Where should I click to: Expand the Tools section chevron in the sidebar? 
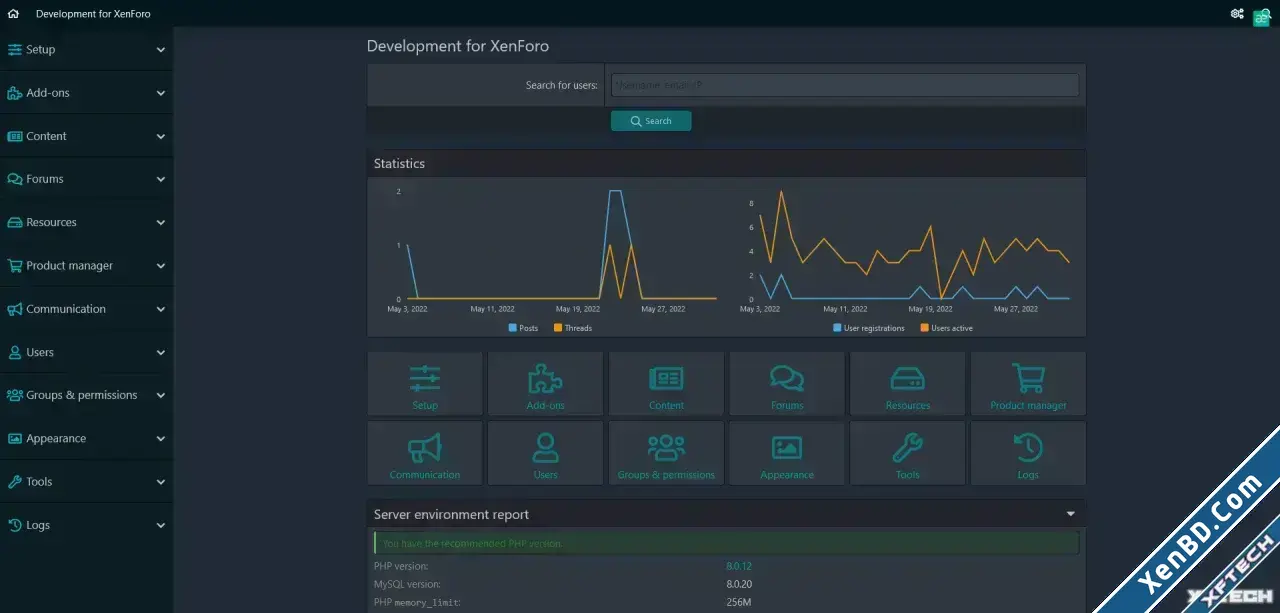point(161,482)
